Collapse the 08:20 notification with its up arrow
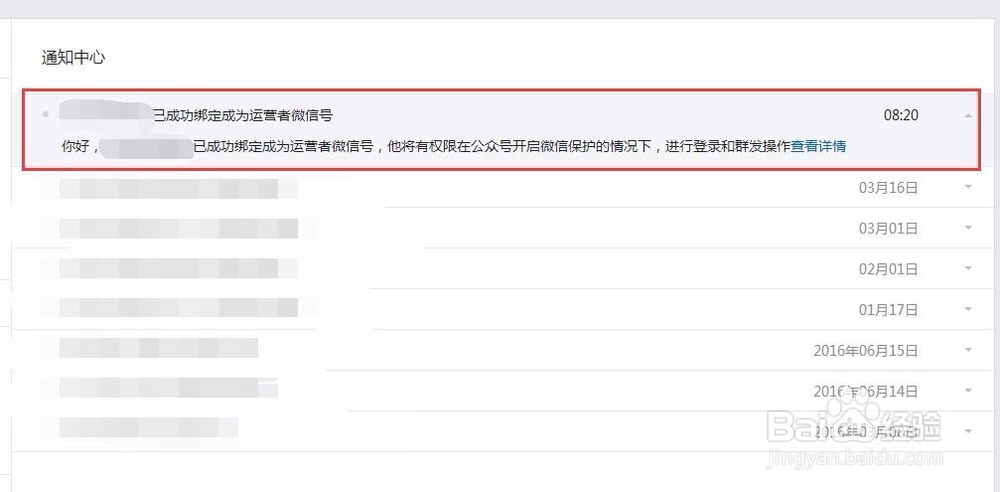This screenshot has height=492, width=1000. pyautogui.click(x=968, y=116)
